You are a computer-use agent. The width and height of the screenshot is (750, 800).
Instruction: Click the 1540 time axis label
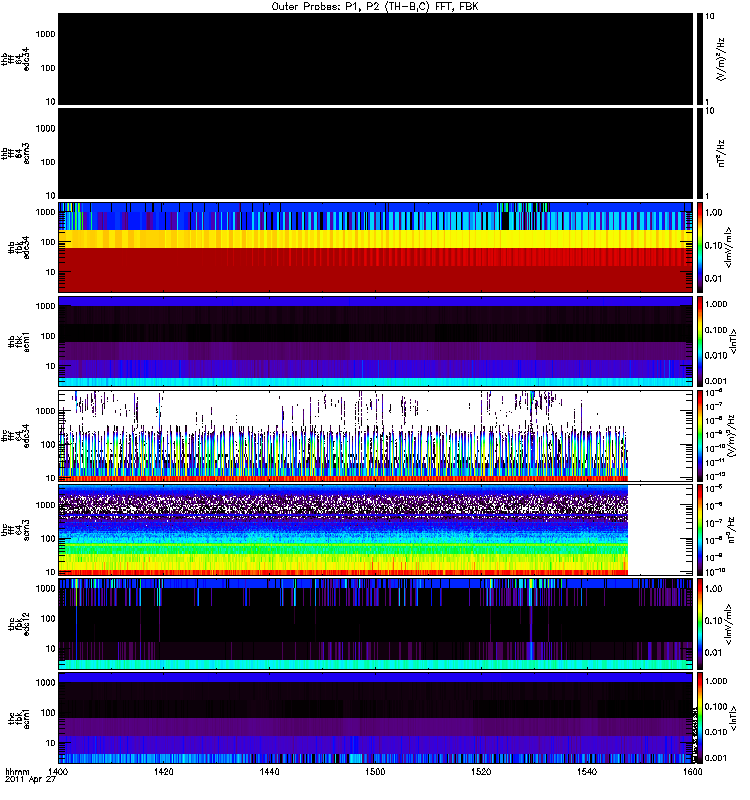[x=587, y=771]
